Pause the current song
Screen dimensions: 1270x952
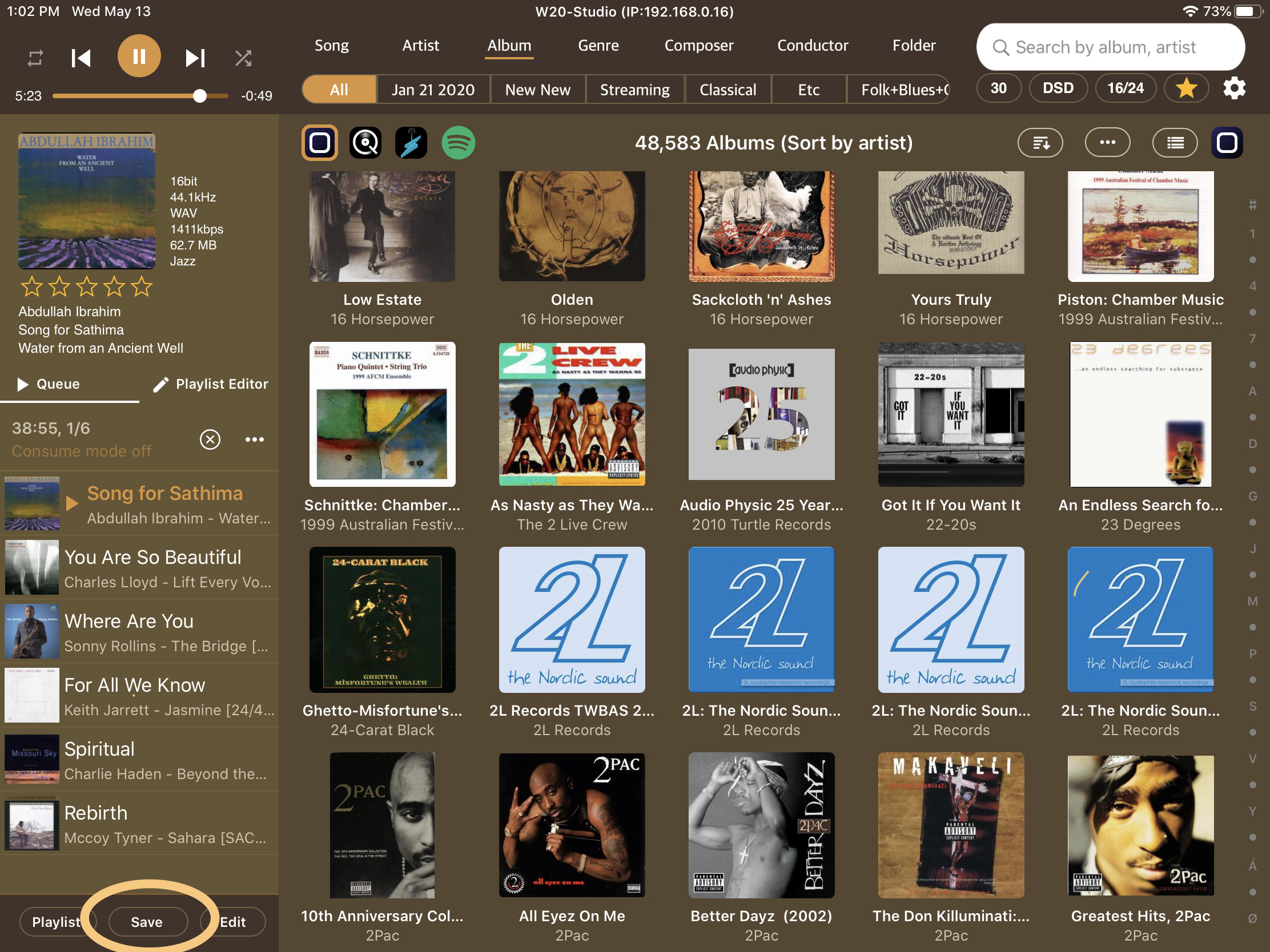pyautogui.click(x=139, y=57)
